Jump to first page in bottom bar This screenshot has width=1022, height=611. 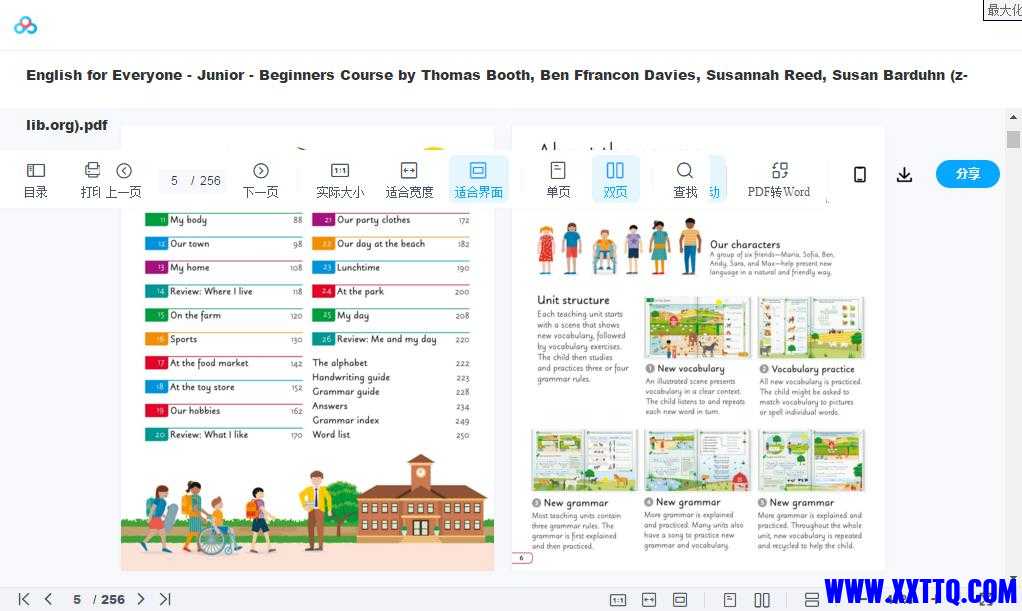point(24,599)
